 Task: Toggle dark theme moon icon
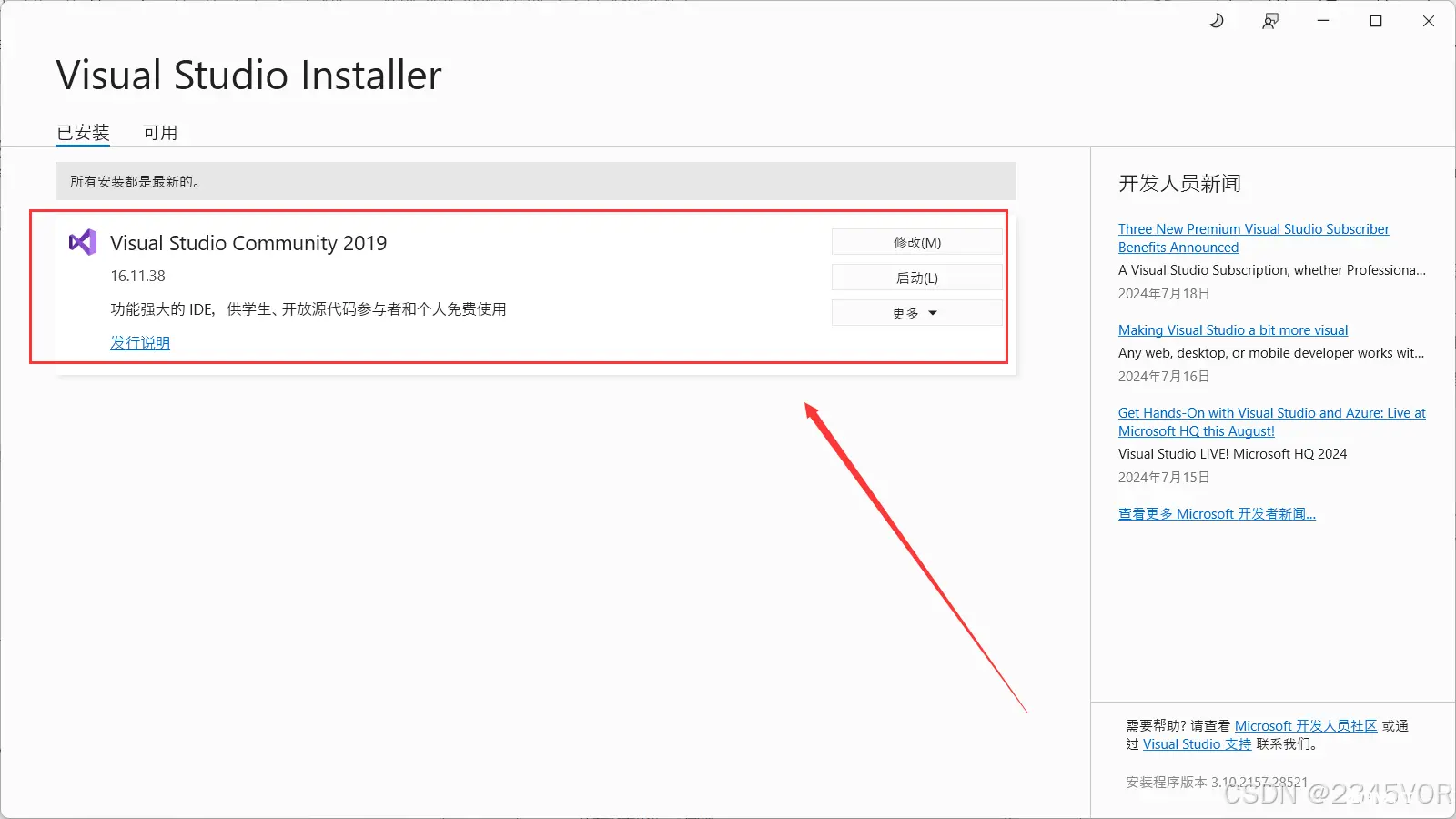click(x=1217, y=21)
